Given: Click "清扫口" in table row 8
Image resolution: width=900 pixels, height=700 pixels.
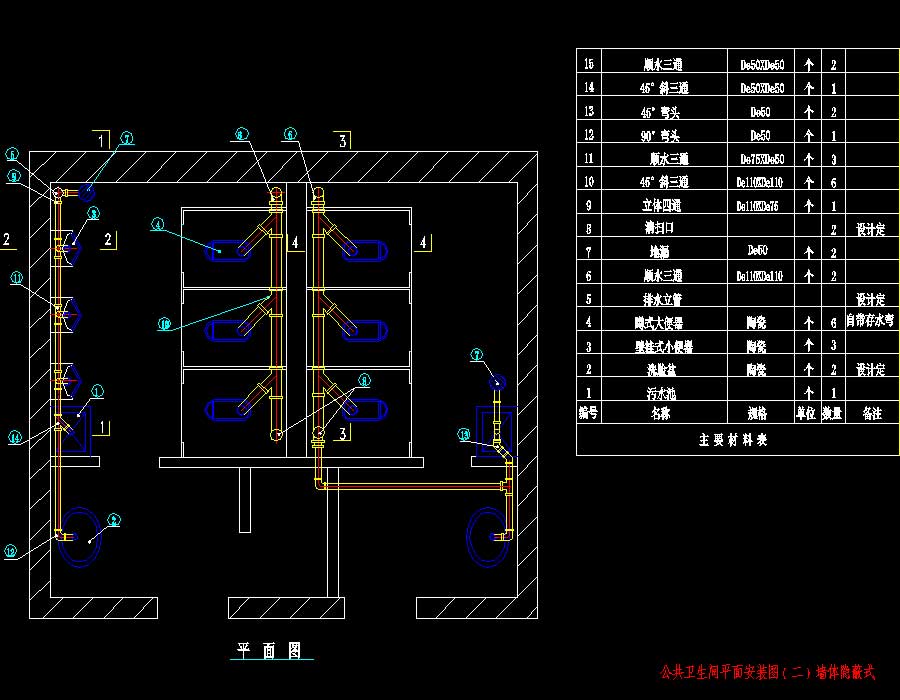Looking at the screenshot, I should pos(659,228).
